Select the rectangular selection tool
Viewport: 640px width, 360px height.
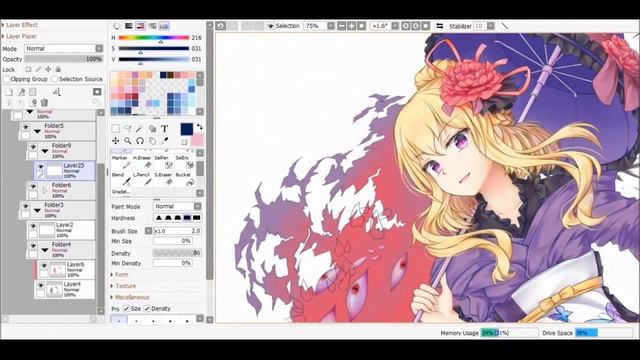click(116, 129)
